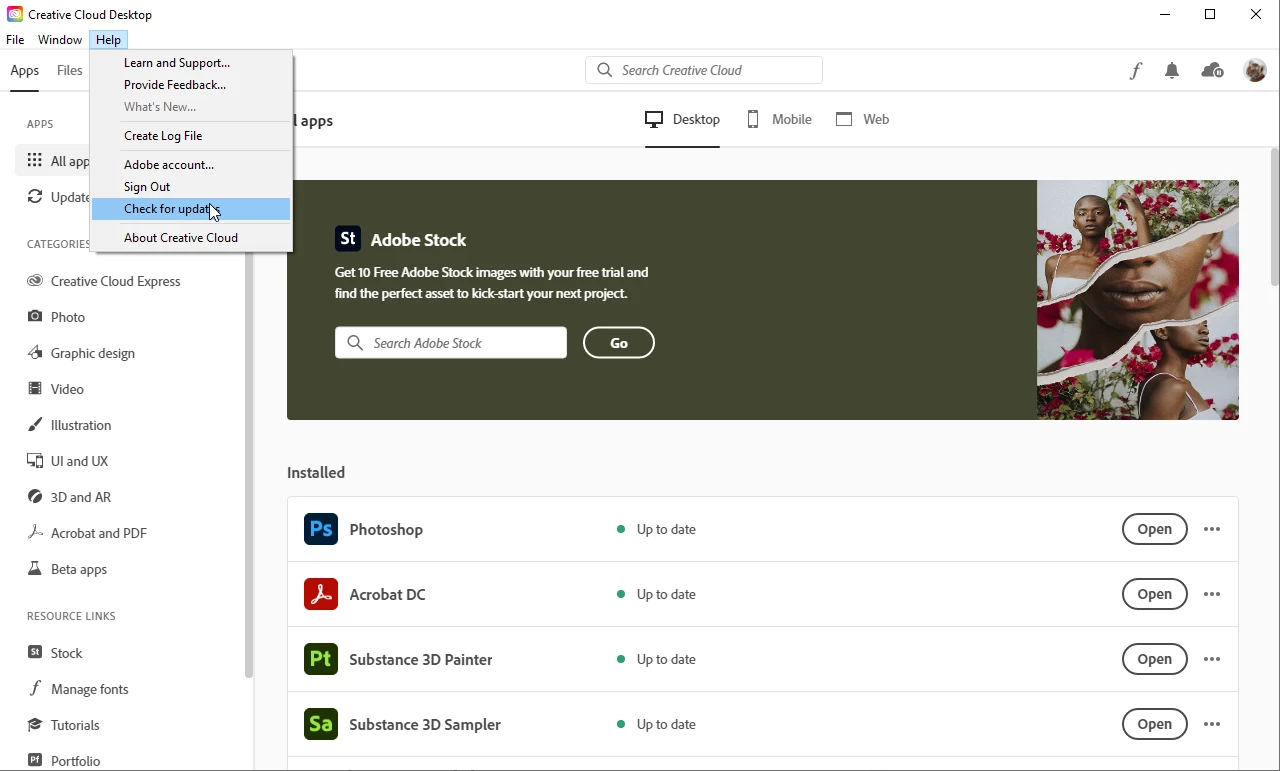The width and height of the screenshot is (1280, 771).
Task: Select the Video category
Action: [x=56, y=389]
